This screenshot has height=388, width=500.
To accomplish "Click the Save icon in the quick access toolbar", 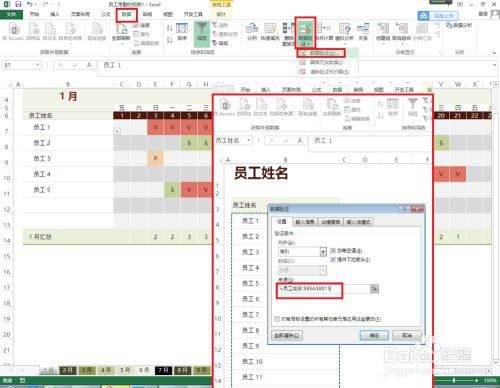I will pos(18,4).
